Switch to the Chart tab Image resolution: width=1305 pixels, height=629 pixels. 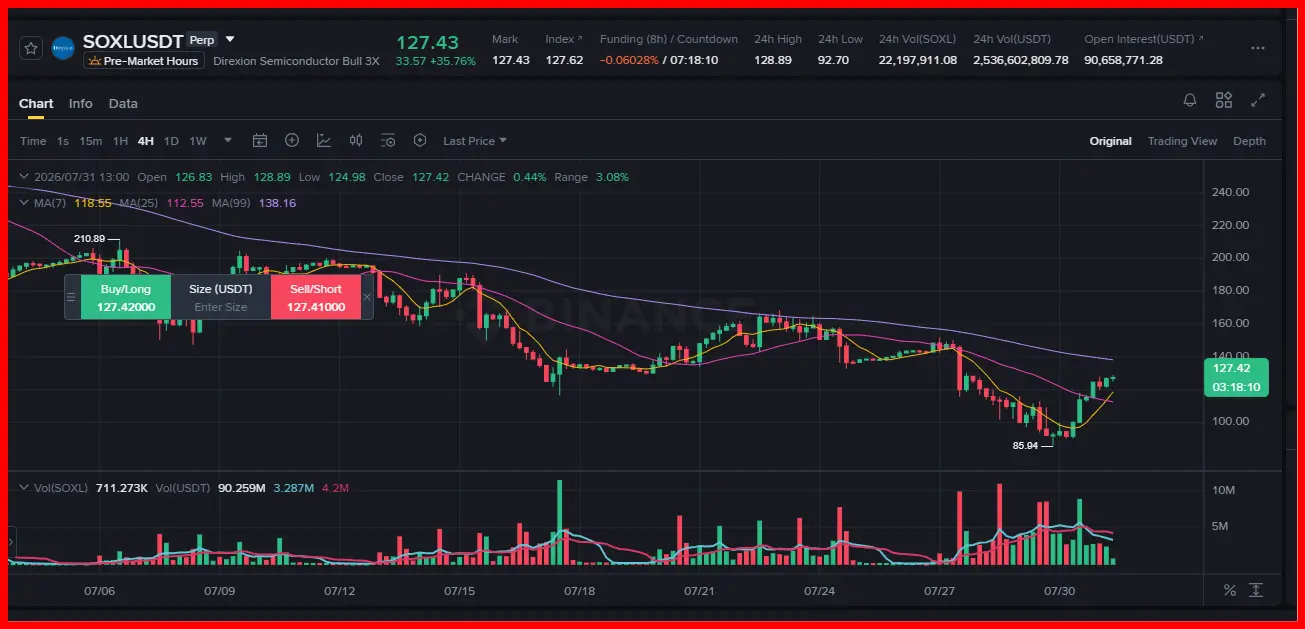pyautogui.click(x=36, y=104)
